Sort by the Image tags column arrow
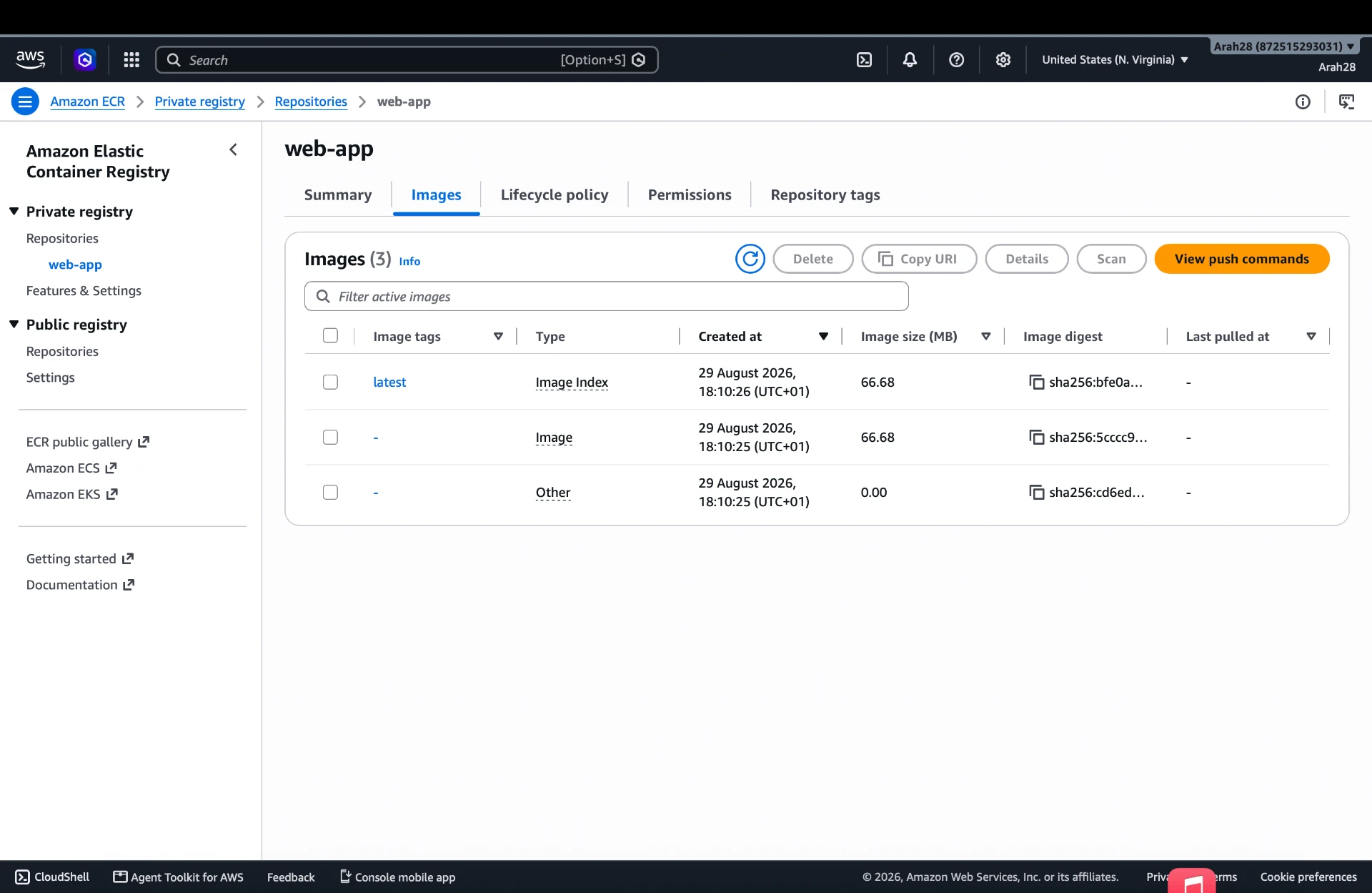Image resolution: width=1372 pixels, height=893 pixels. point(498,336)
